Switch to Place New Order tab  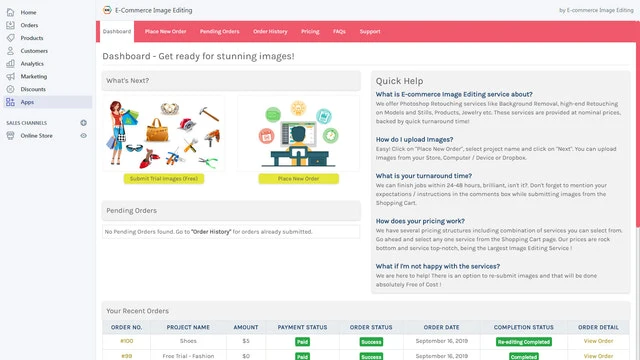coord(165,31)
